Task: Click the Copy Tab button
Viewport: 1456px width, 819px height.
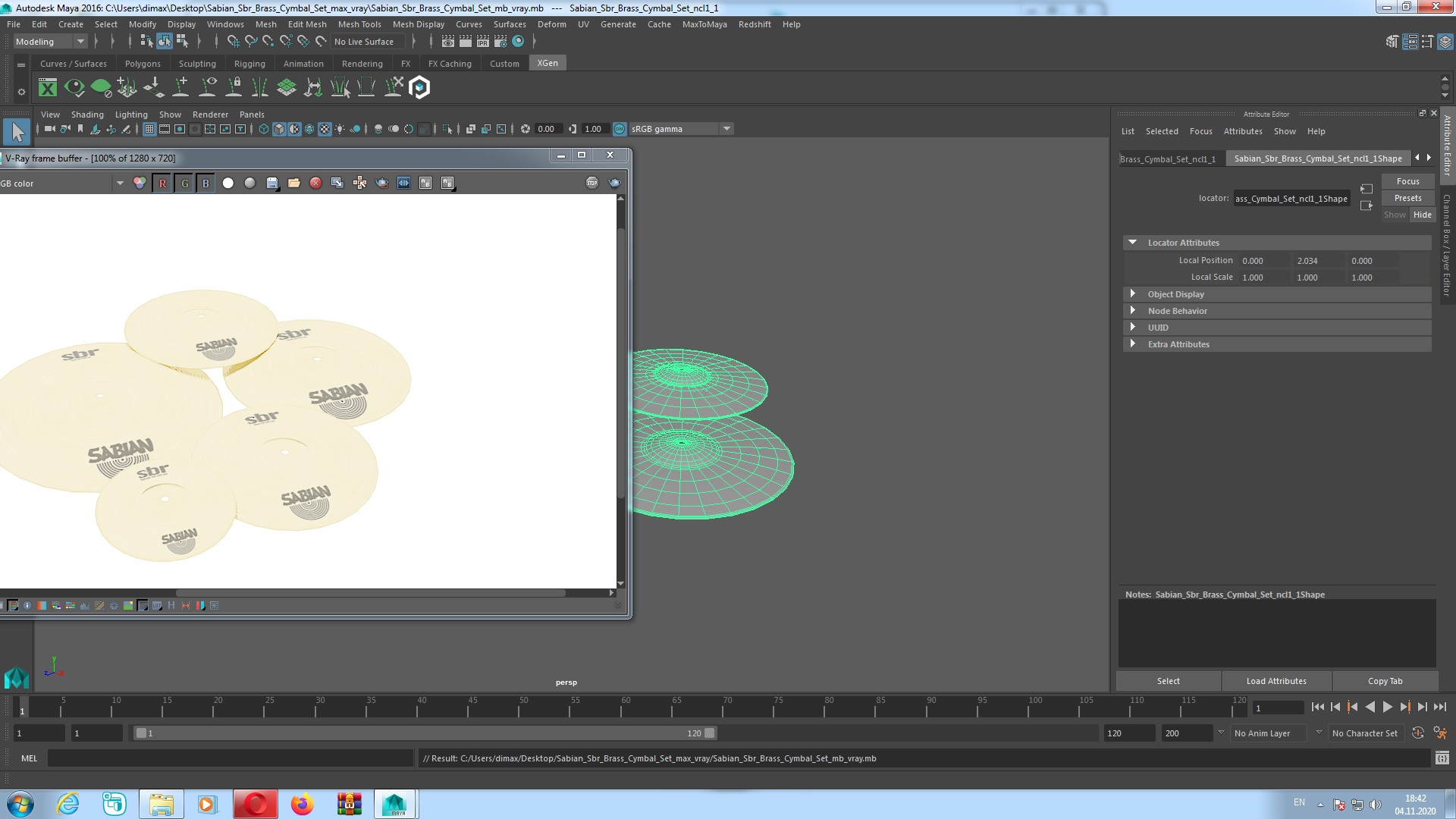Action: click(x=1385, y=681)
